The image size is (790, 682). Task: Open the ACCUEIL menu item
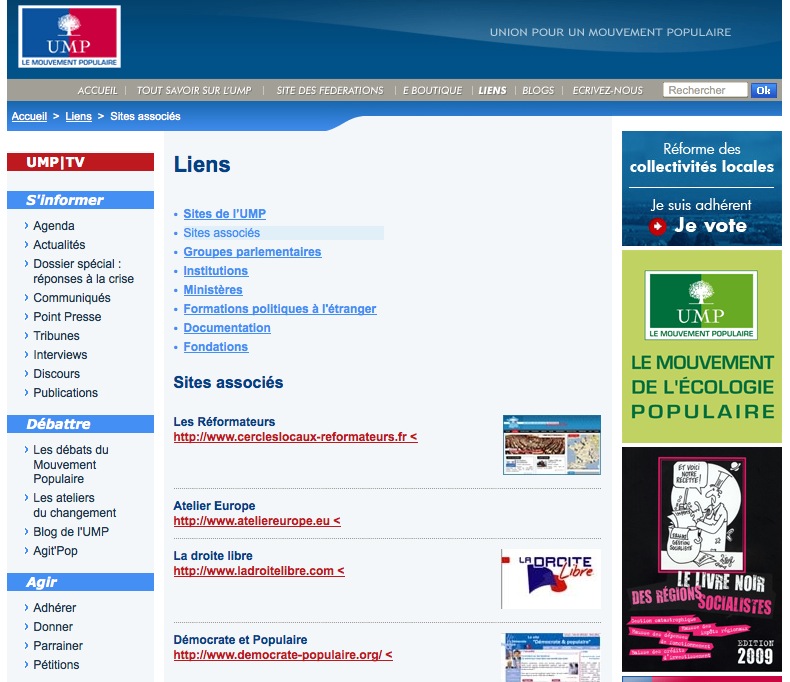tap(97, 90)
